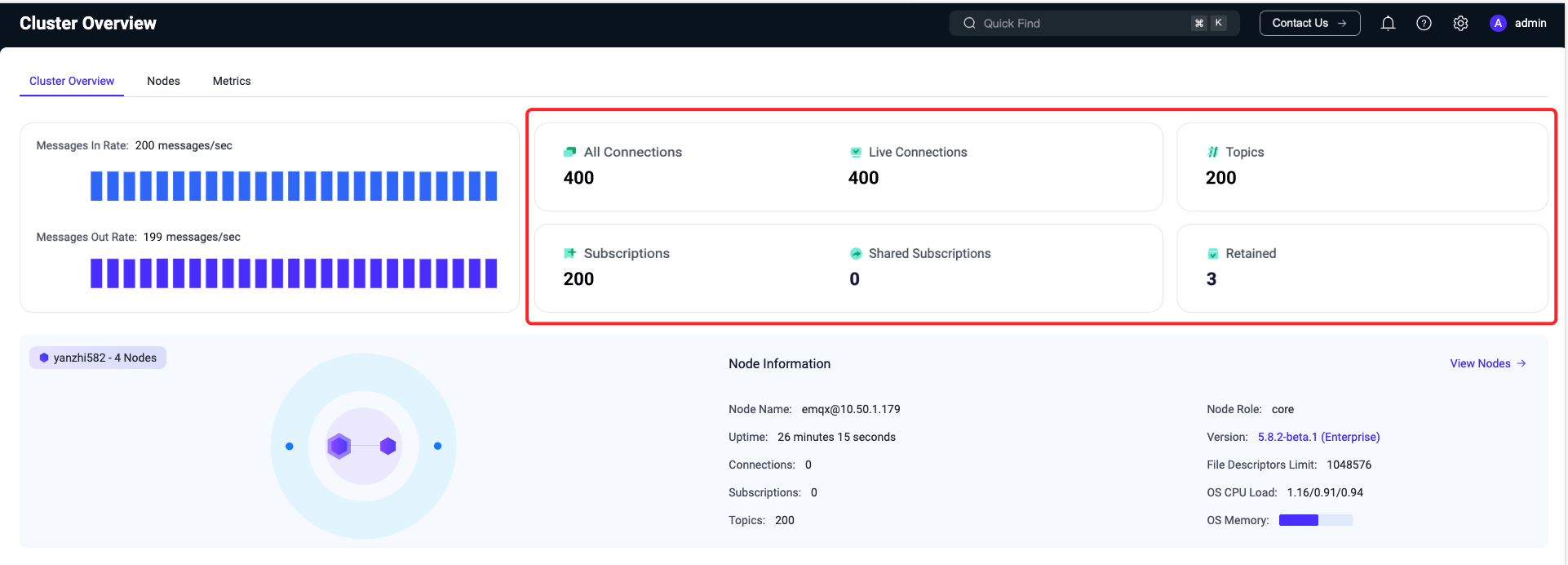Click the Topics hash icon
The height and width of the screenshot is (565, 1568).
1213,152
